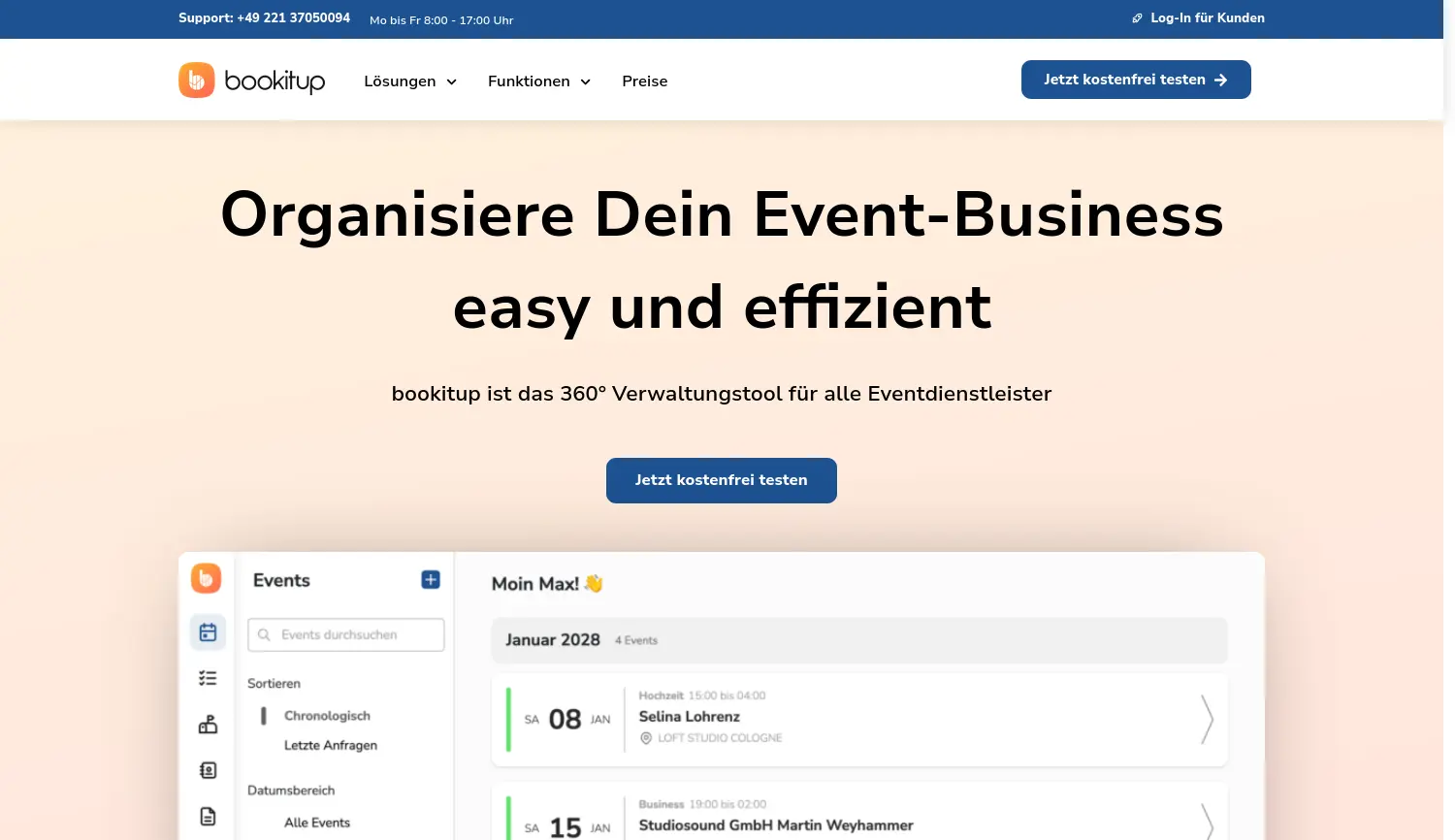Open the documents sidebar icon
The image size is (1455, 840).
(208, 816)
